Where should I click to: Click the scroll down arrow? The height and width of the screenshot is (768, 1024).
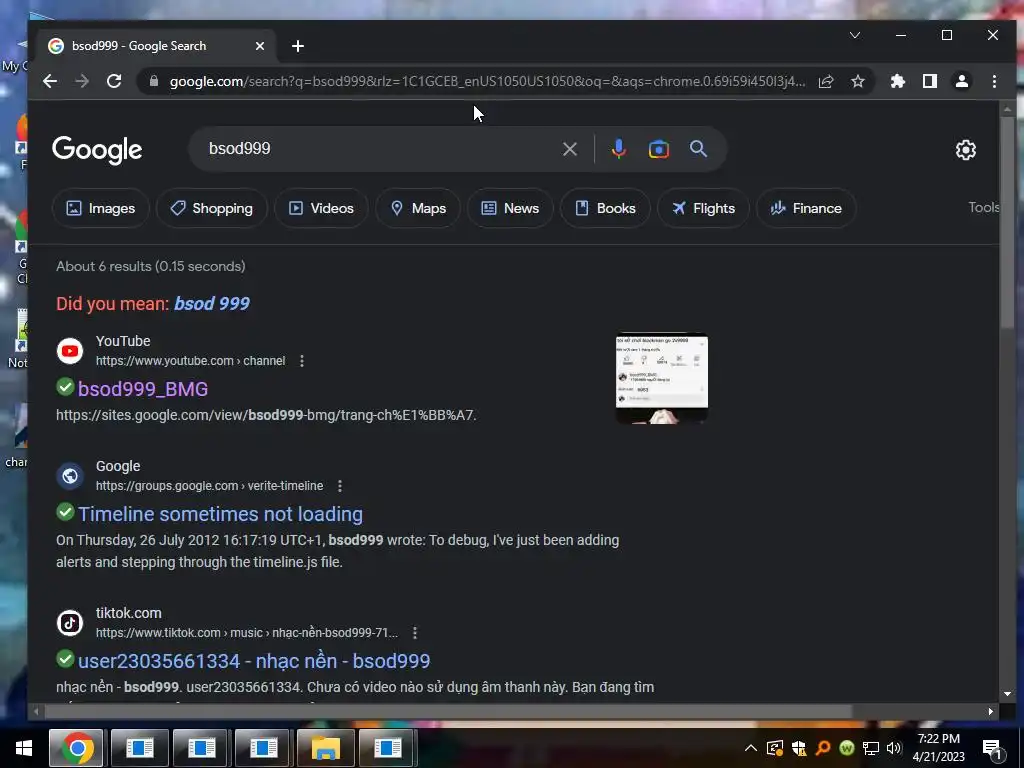pyautogui.click(x=1007, y=694)
